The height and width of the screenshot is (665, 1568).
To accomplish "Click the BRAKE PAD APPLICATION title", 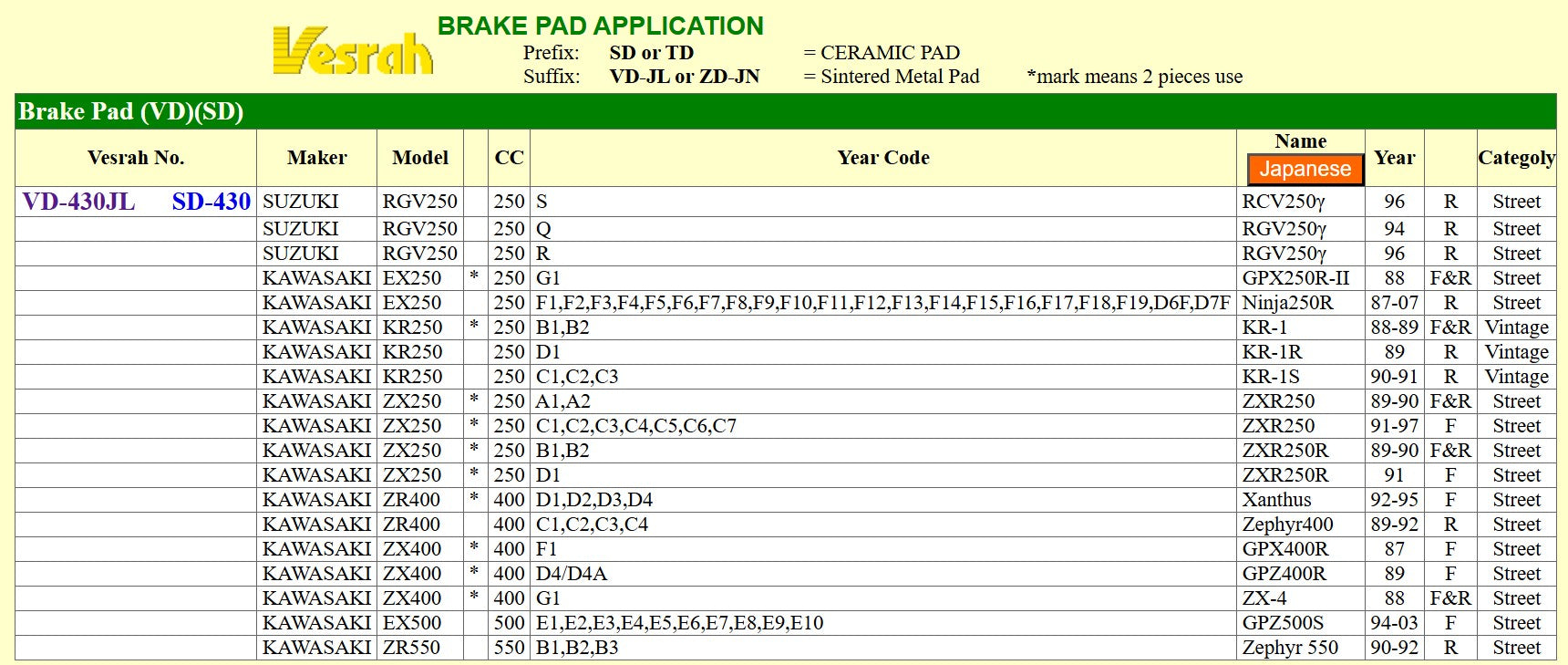I will (600, 26).
